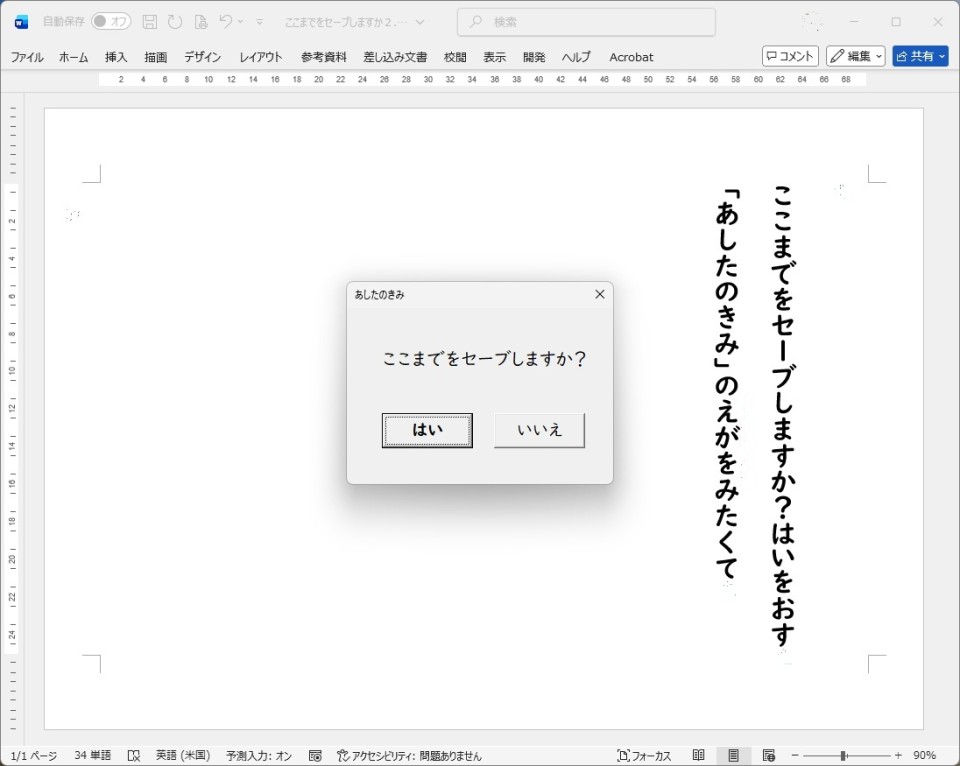Toggle the AutoSave (自動保存) switch
This screenshot has width=960, height=766.
(x=111, y=22)
